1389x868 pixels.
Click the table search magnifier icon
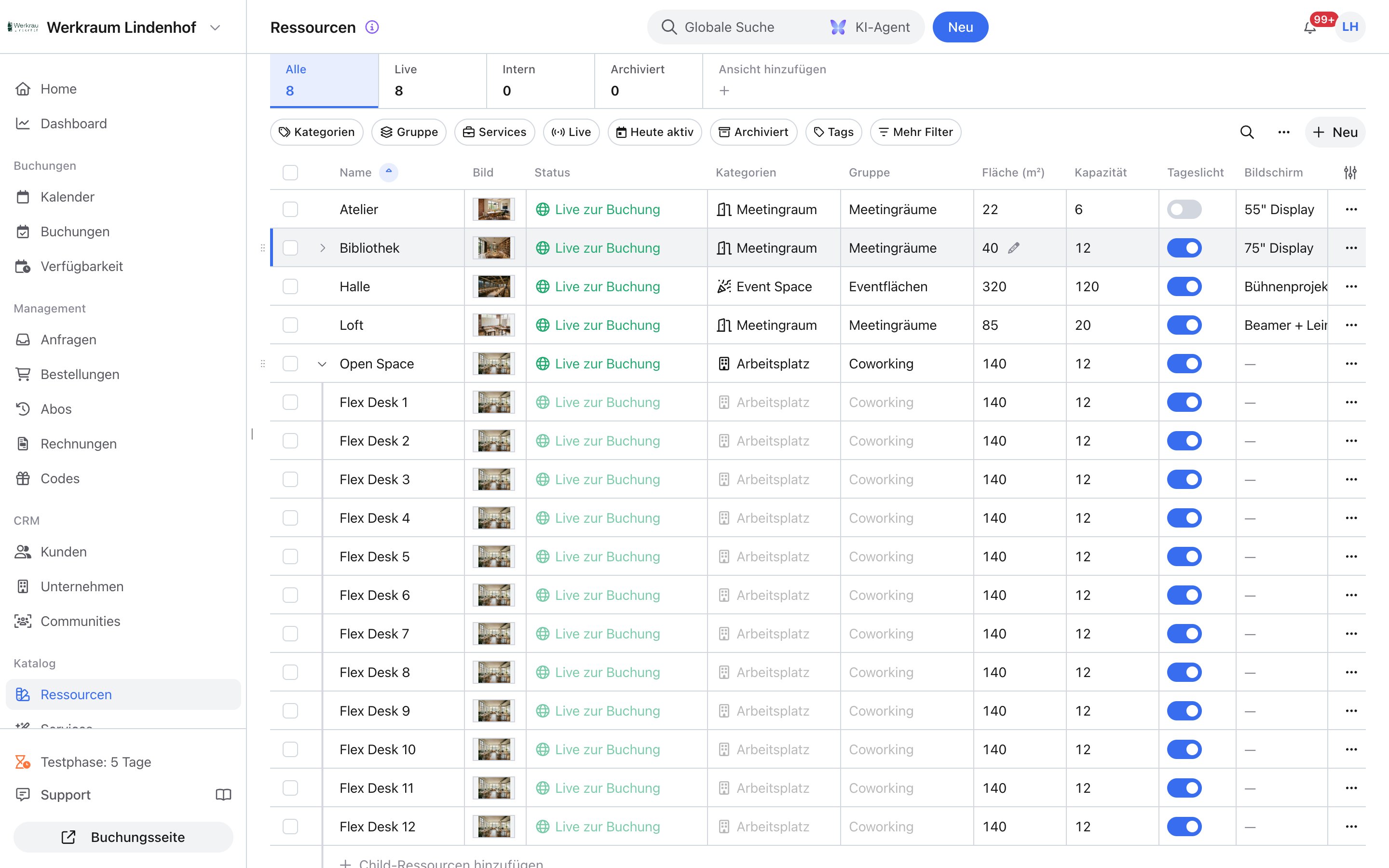(x=1247, y=132)
